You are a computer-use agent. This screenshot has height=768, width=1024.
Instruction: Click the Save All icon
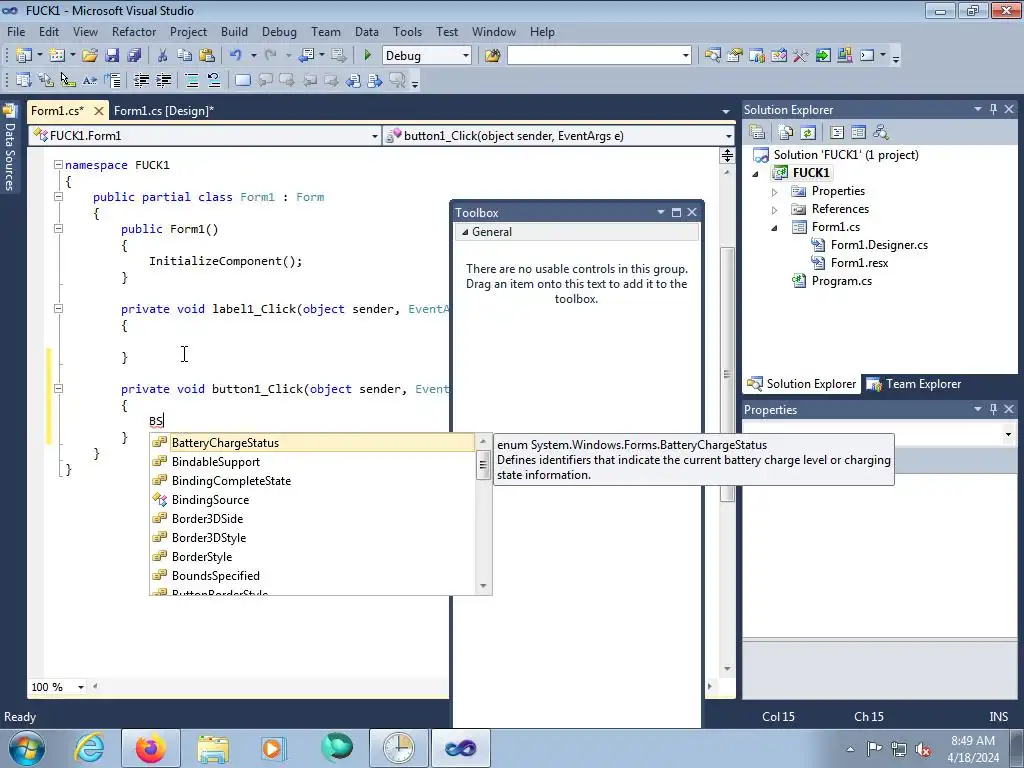[134, 56]
